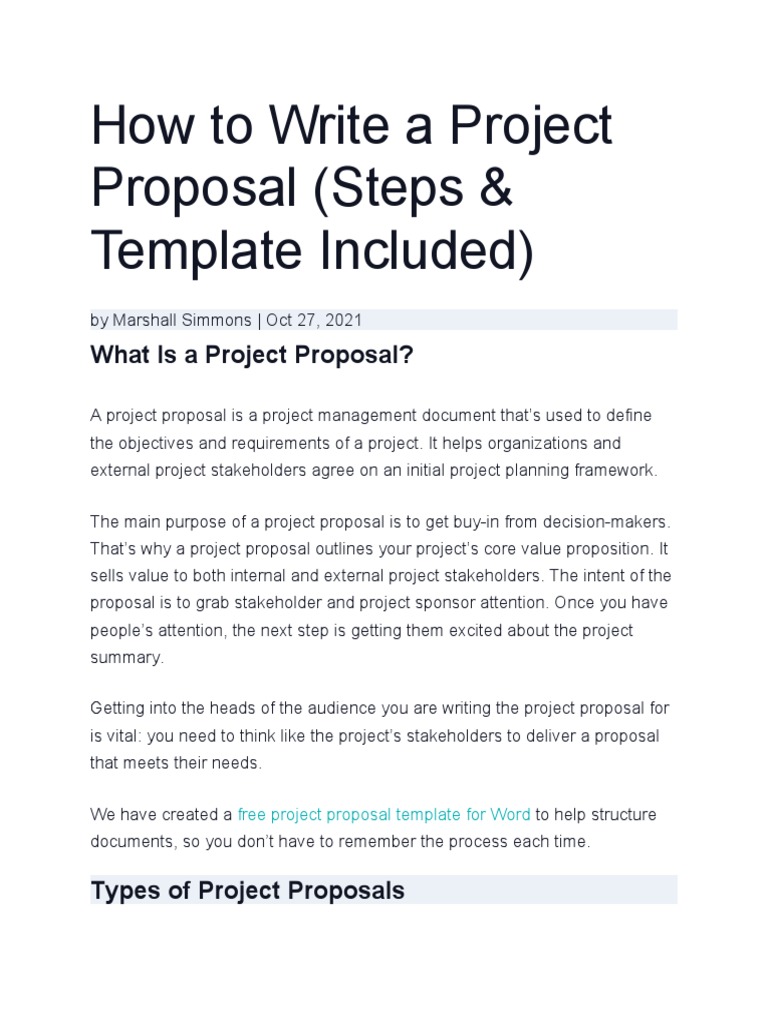Click the main article title

(351, 189)
